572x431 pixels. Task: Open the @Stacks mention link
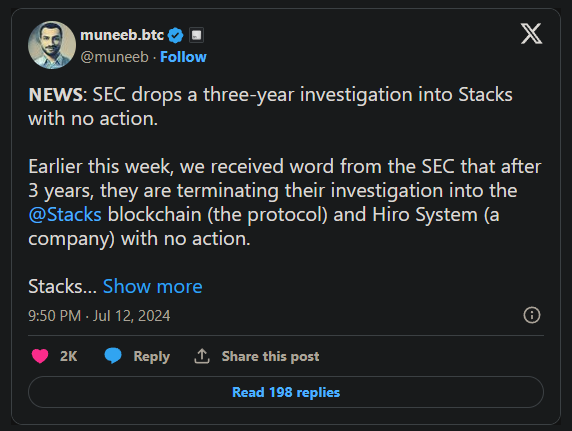[65, 215]
